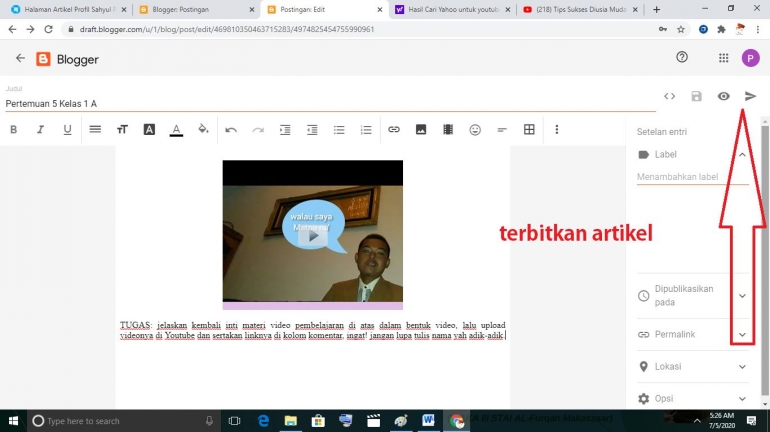Expand the Dipublikasikan pada section

tap(742, 296)
